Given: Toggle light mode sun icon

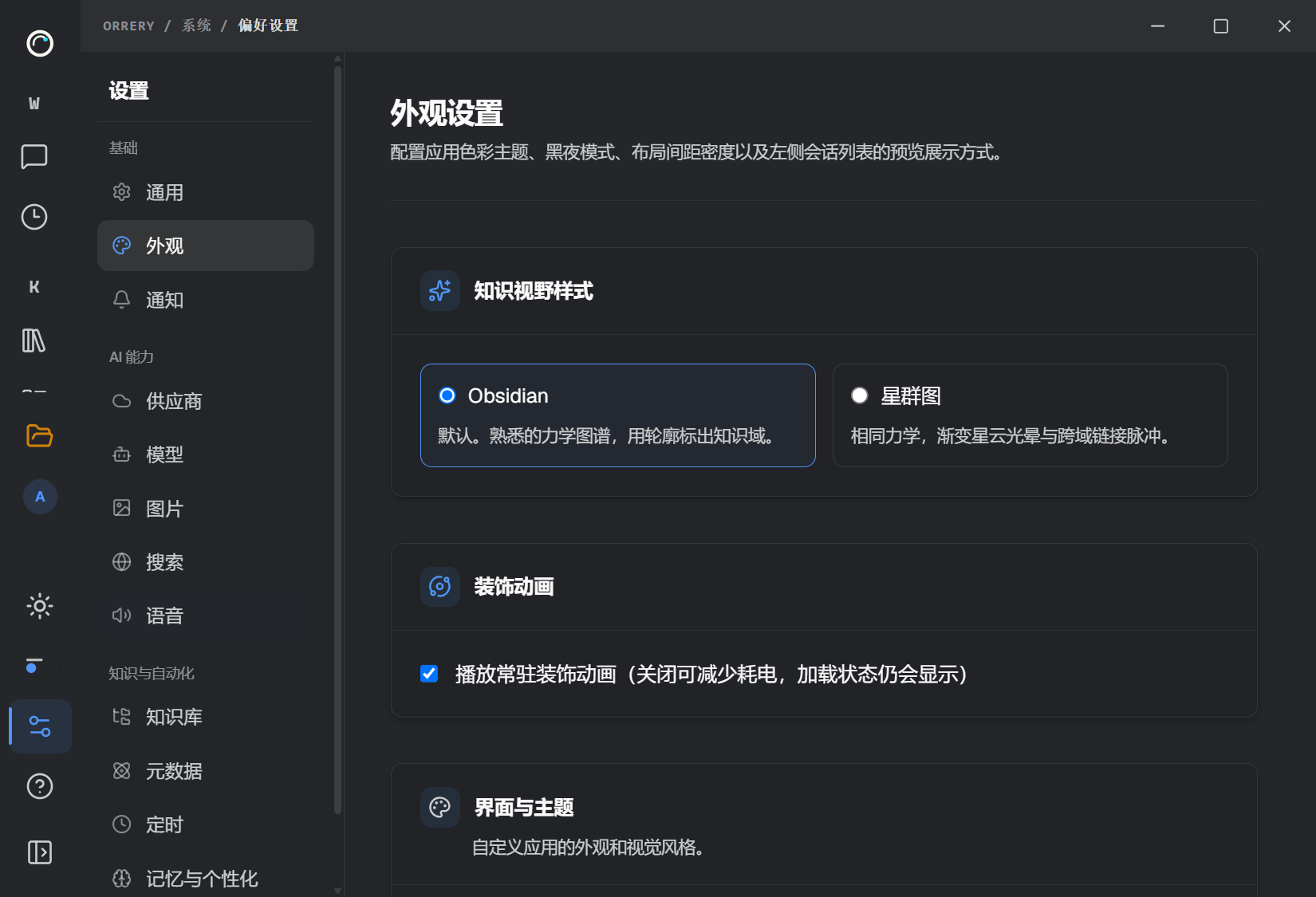Looking at the screenshot, I should click(x=40, y=606).
